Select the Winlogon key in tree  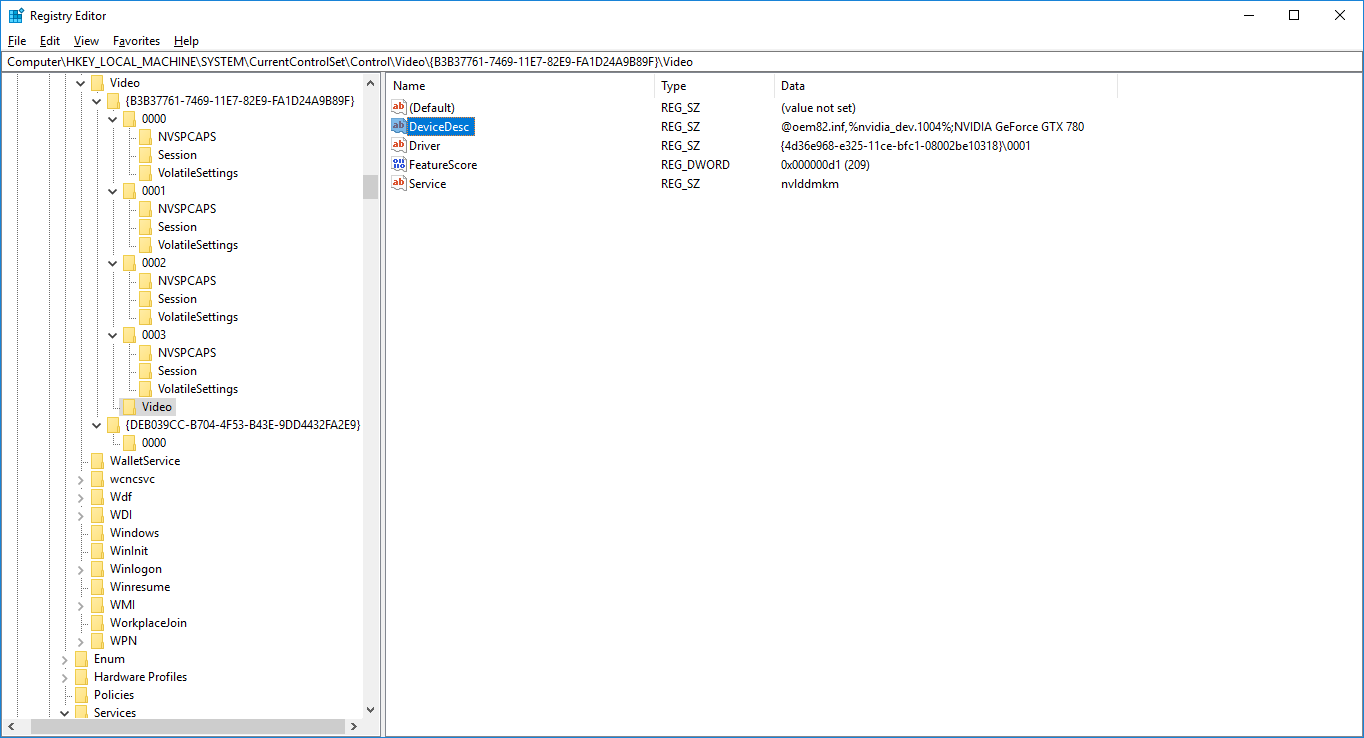[x=135, y=569]
